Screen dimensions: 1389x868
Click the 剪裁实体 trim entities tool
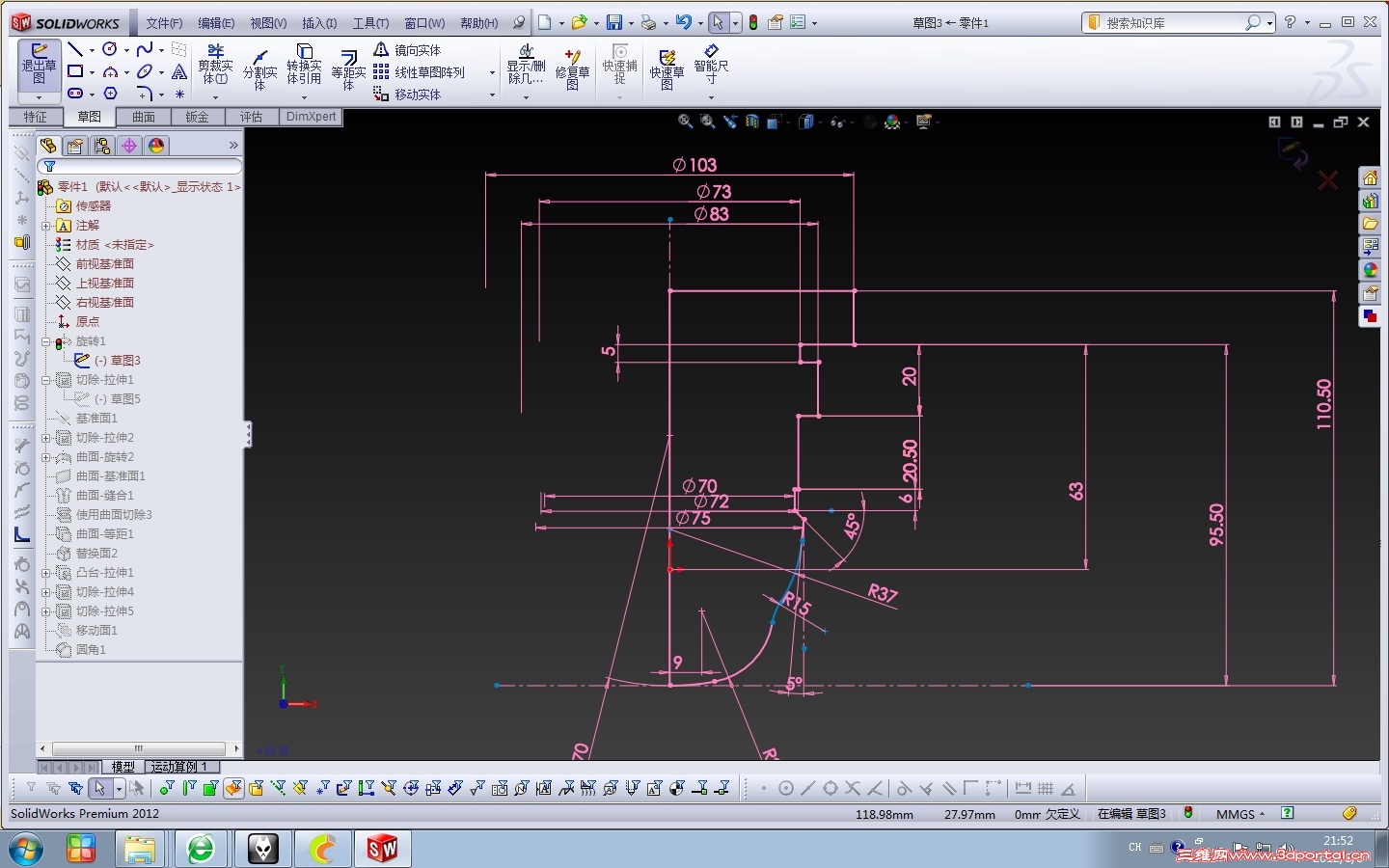(215, 65)
